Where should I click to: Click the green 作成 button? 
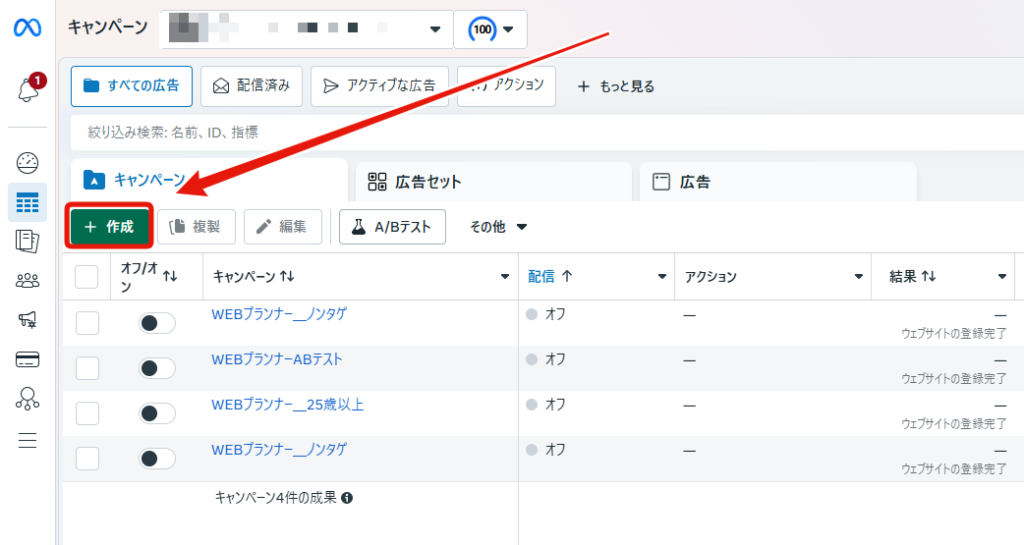click(x=109, y=227)
